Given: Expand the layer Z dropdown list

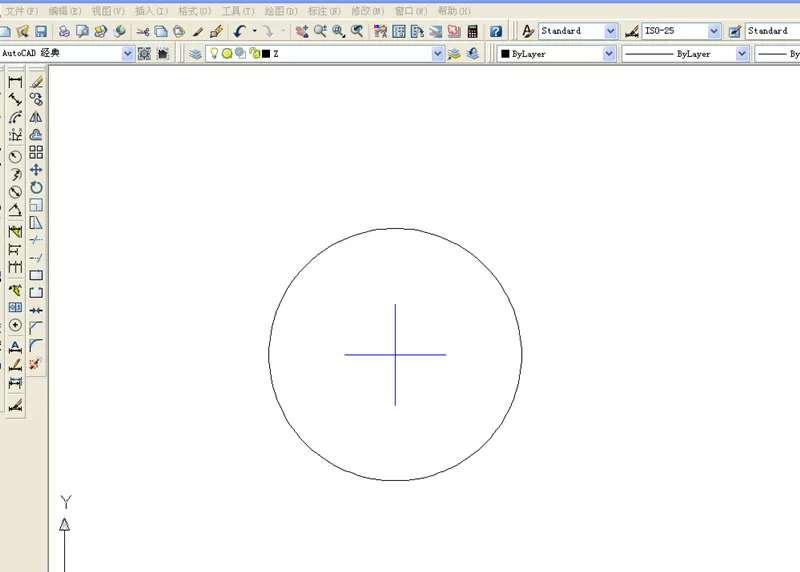Looking at the screenshot, I should click(x=437, y=54).
